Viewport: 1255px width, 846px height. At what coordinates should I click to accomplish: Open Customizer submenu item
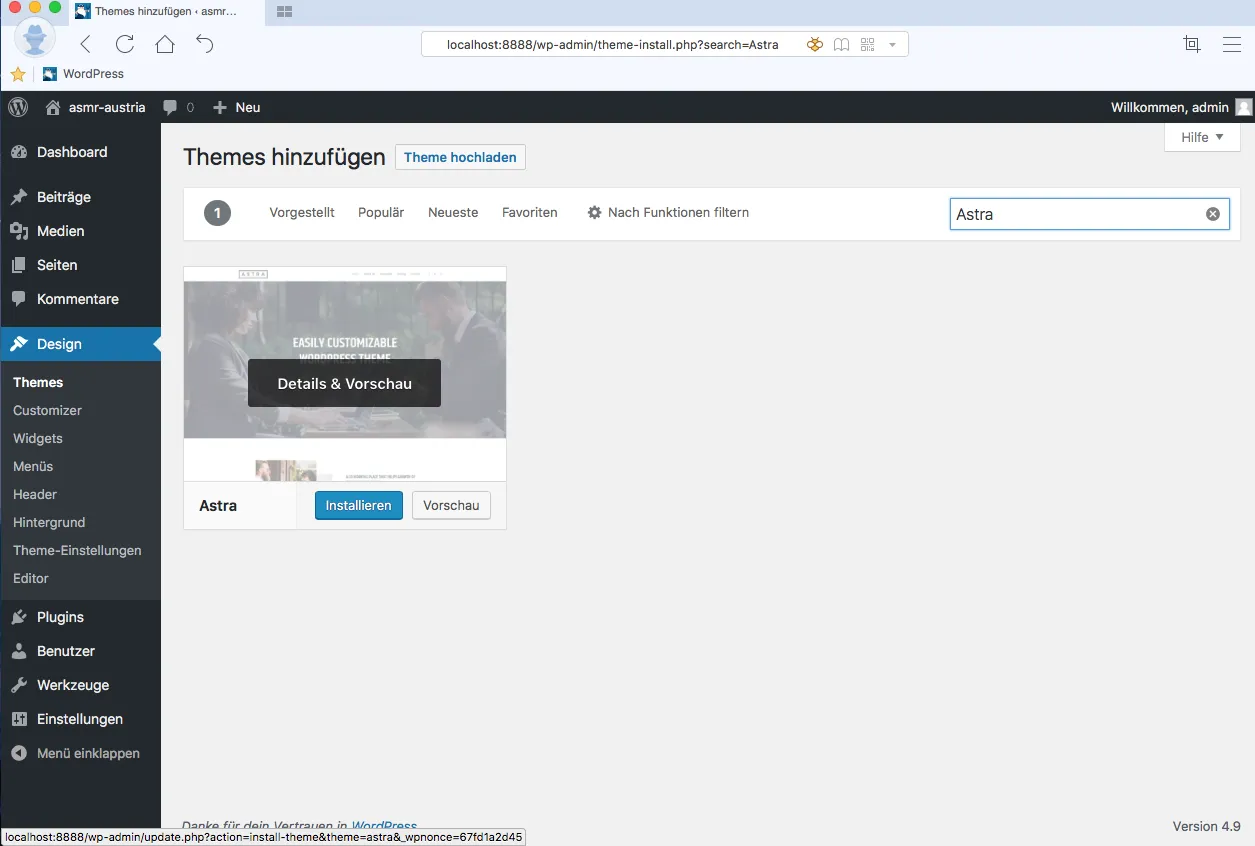(47, 410)
